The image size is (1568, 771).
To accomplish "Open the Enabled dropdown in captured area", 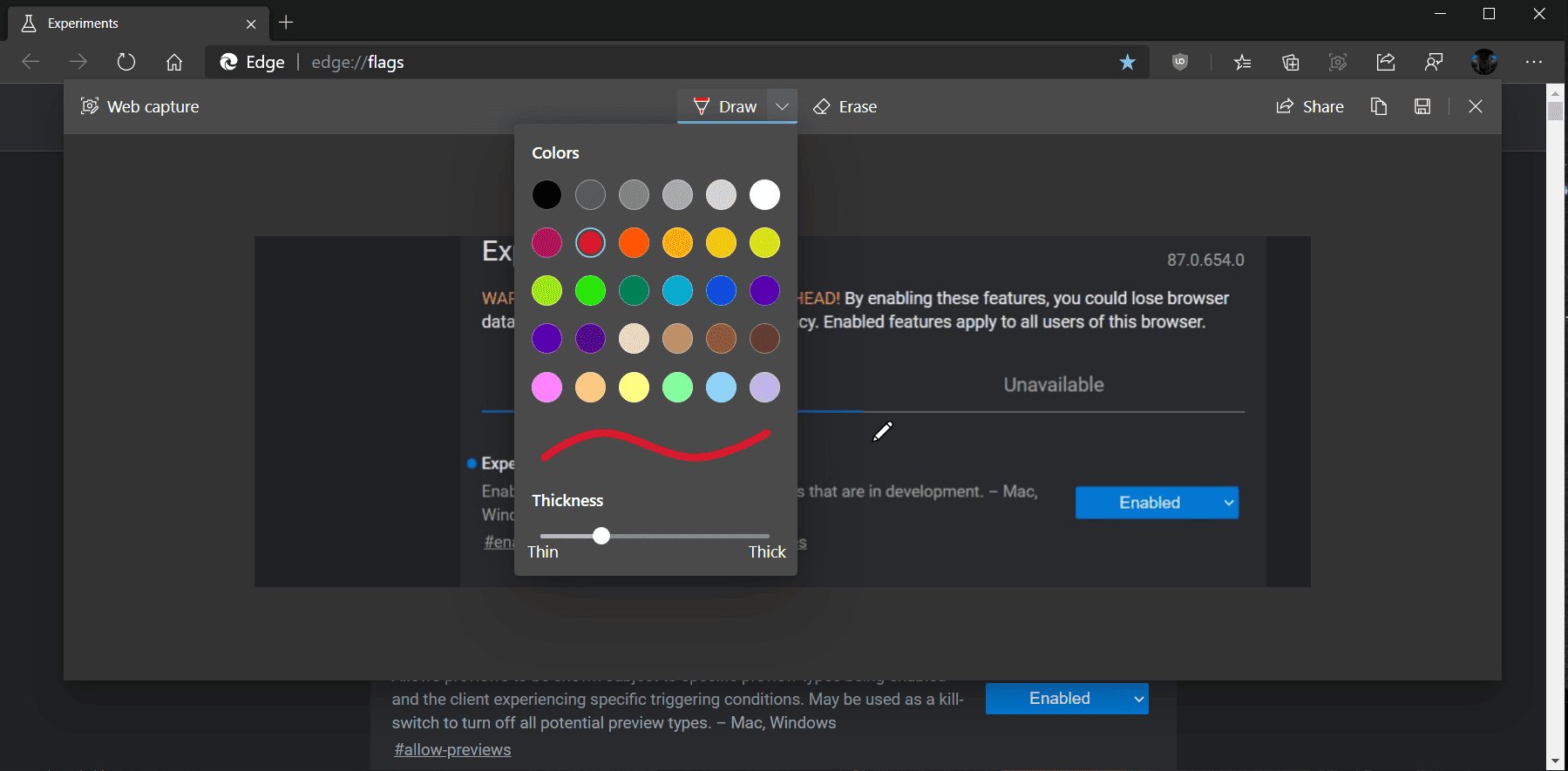I will [1157, 503].
